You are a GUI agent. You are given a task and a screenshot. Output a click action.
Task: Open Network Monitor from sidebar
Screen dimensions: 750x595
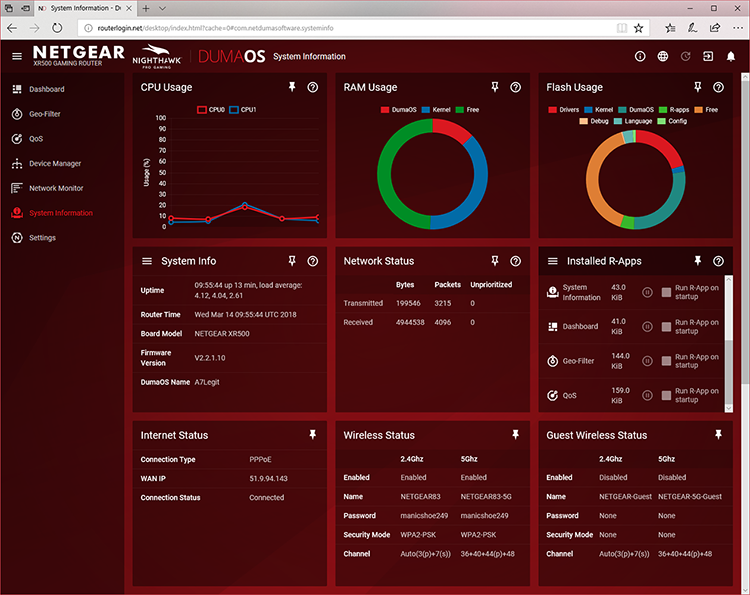coord(47,188)
